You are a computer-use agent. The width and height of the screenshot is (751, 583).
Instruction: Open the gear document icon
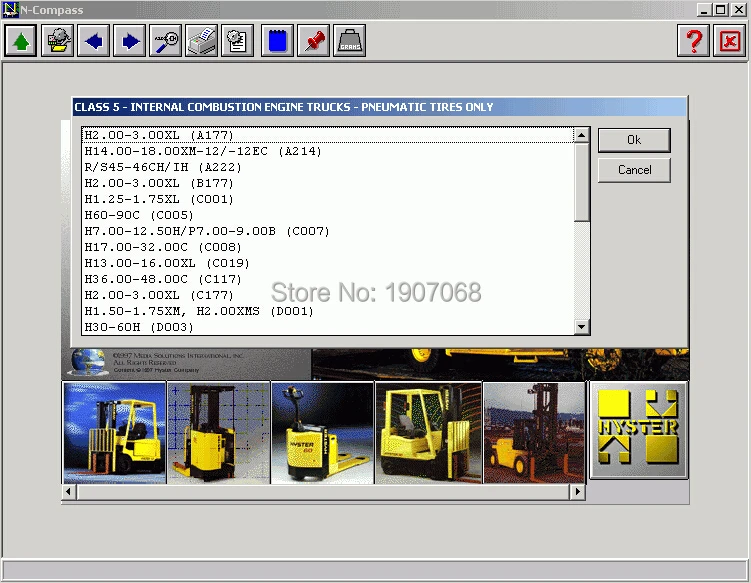[x=237, y=41]
